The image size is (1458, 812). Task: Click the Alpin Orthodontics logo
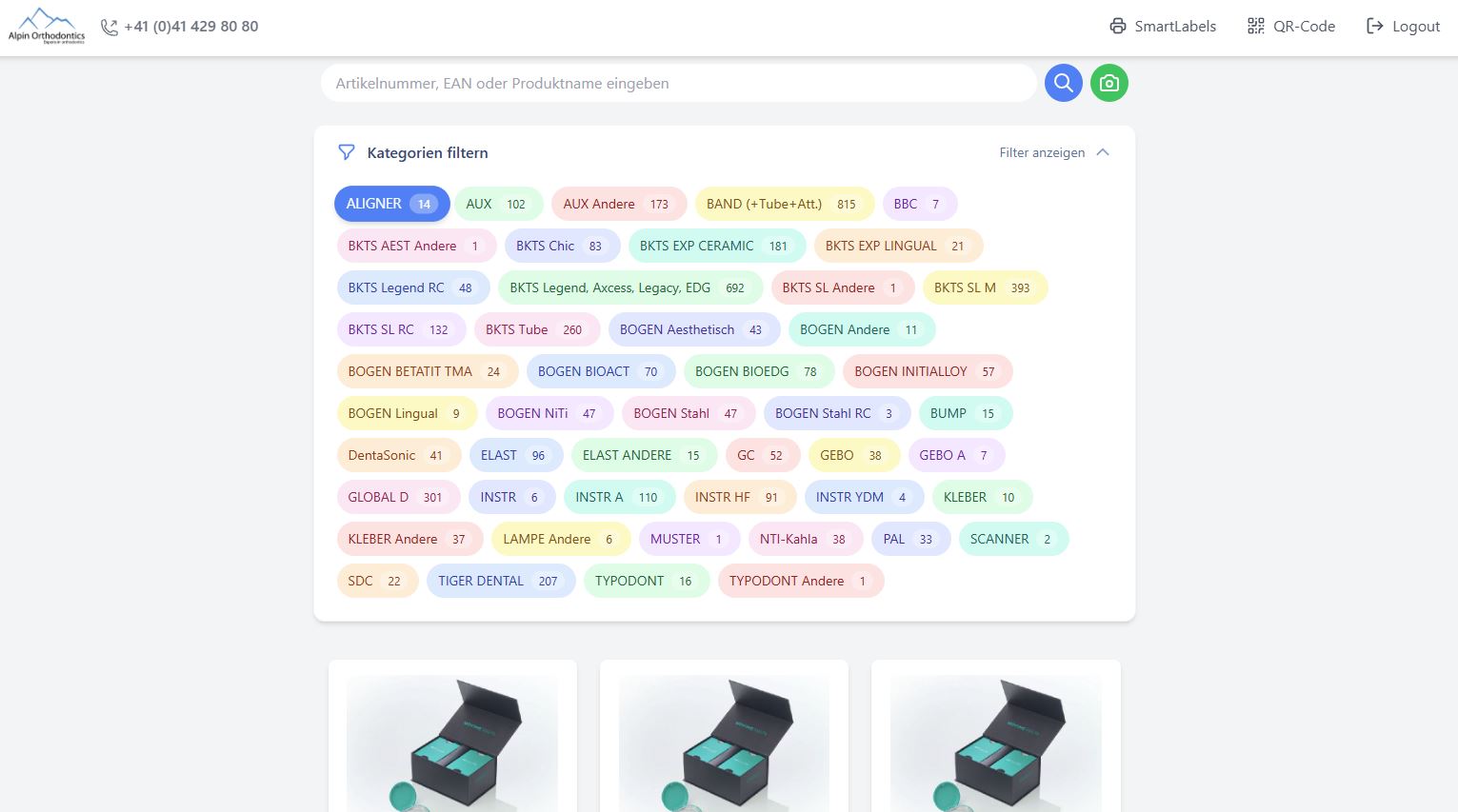click(x=46, y=26)
